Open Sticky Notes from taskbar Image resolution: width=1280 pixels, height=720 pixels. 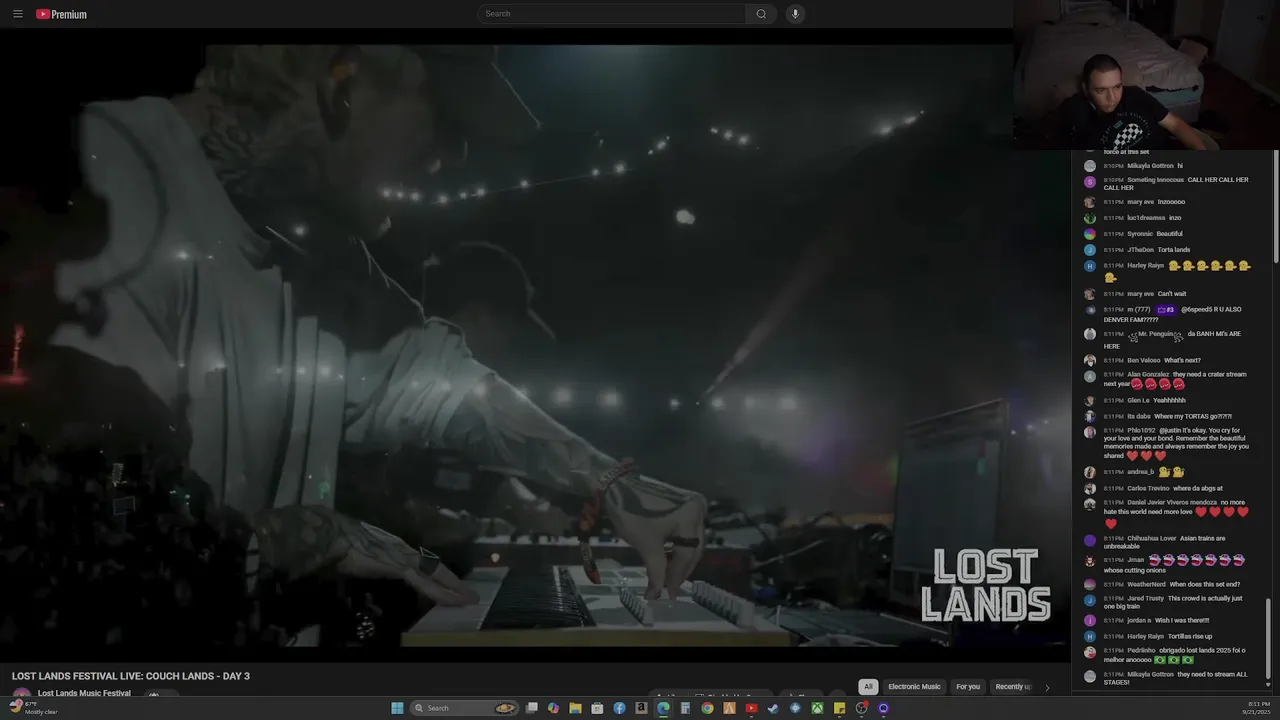click(839, 708)
